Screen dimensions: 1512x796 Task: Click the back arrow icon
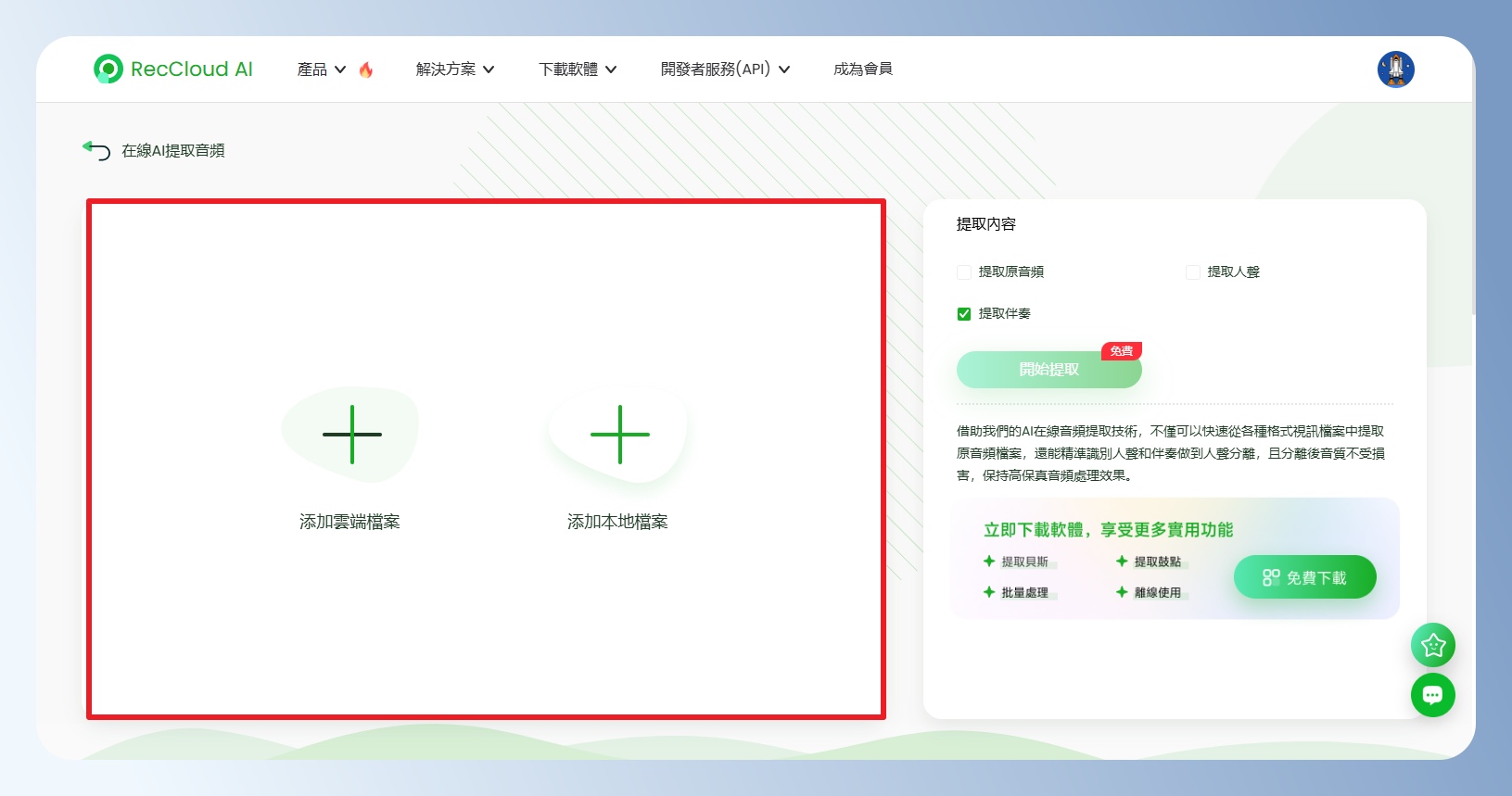[96, 150]
